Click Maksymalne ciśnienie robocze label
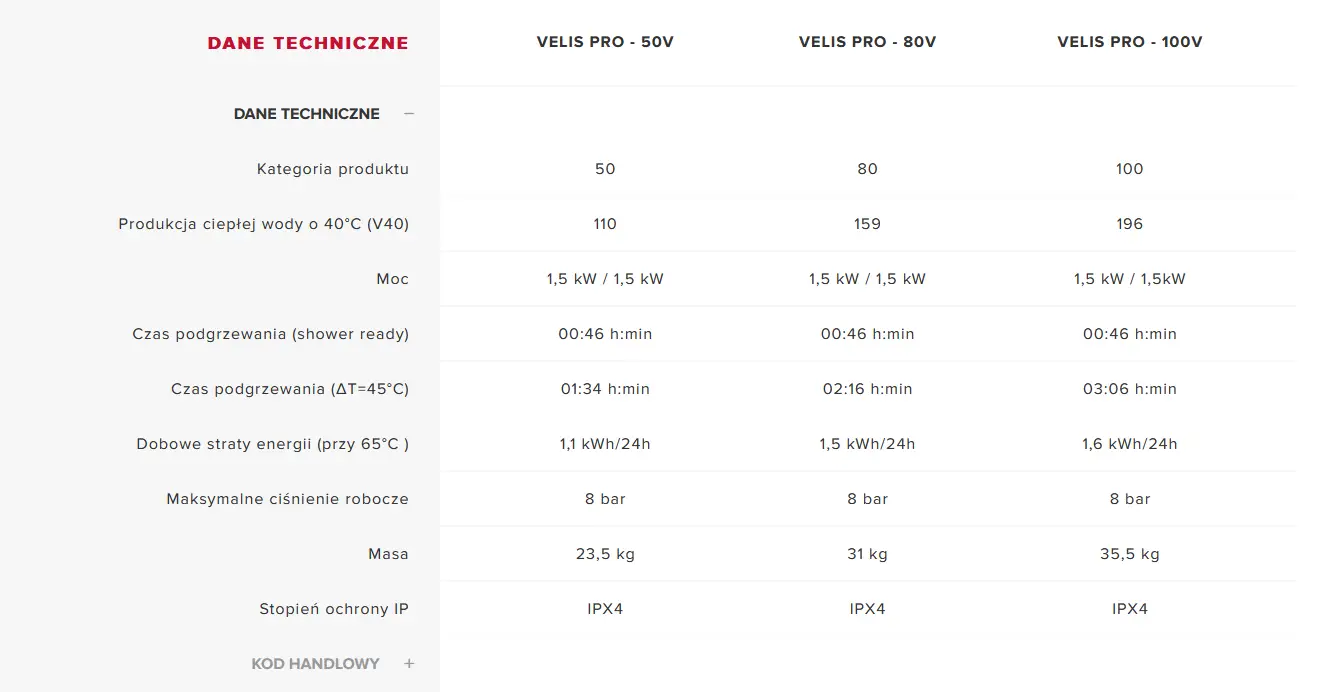Image resolution: width=1340 pixels, height=692 pixels. coord(288,499)
